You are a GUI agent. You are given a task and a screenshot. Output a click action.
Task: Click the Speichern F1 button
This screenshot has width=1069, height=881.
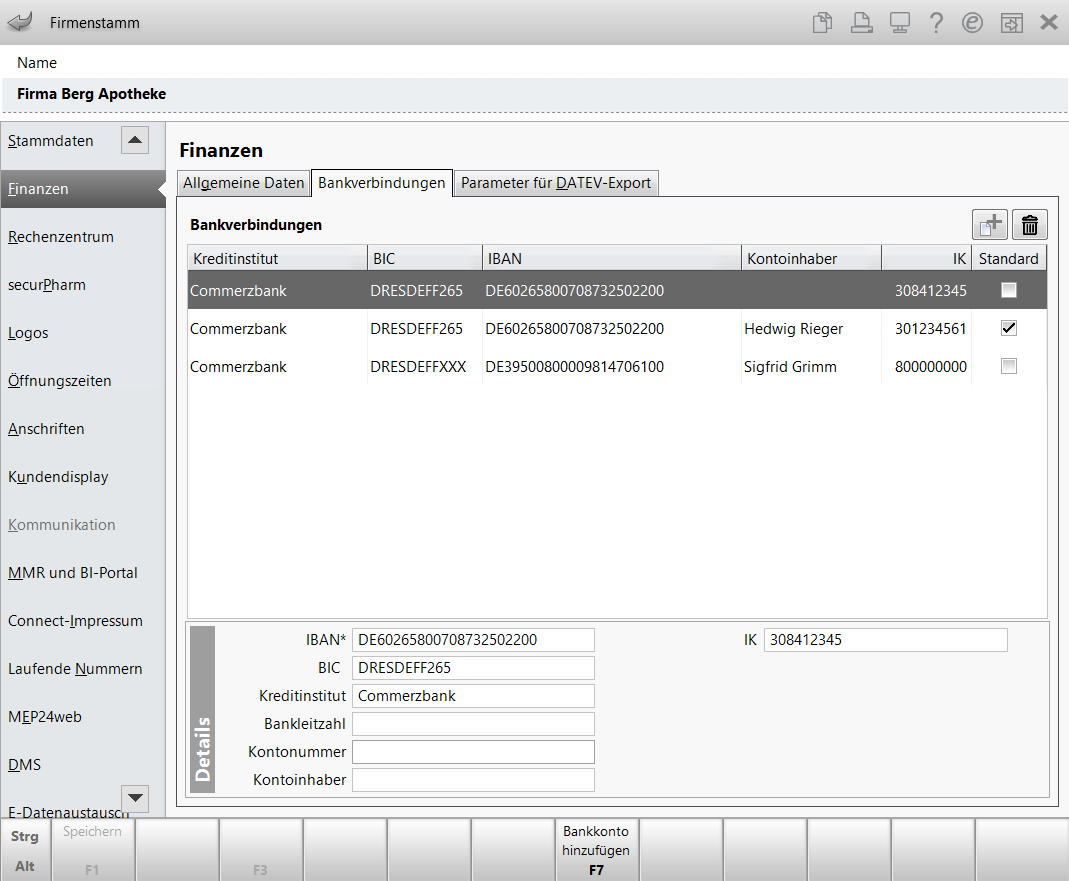93,850
